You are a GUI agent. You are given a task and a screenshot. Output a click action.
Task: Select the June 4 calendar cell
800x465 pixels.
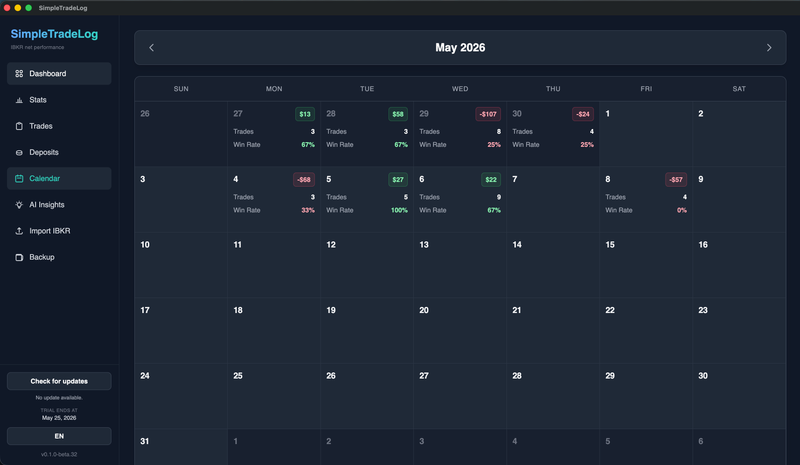coord(553,447)
